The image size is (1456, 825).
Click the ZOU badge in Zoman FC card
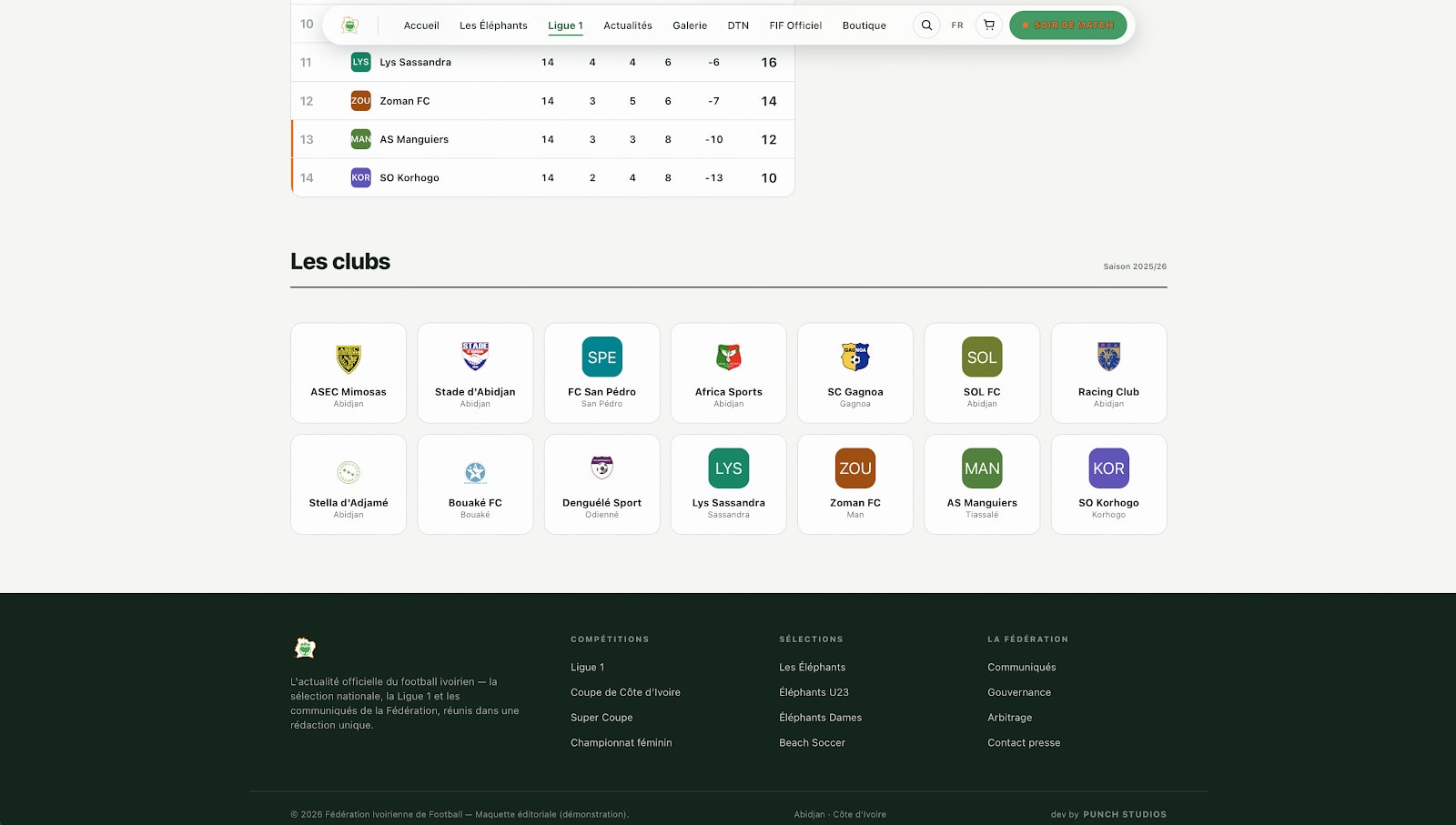(x=855, y=468)
